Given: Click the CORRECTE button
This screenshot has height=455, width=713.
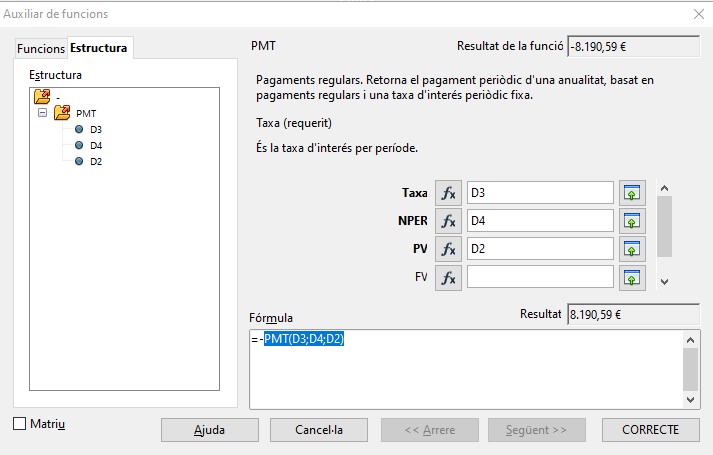Looking at the screenshot, I should click(650, 430).
